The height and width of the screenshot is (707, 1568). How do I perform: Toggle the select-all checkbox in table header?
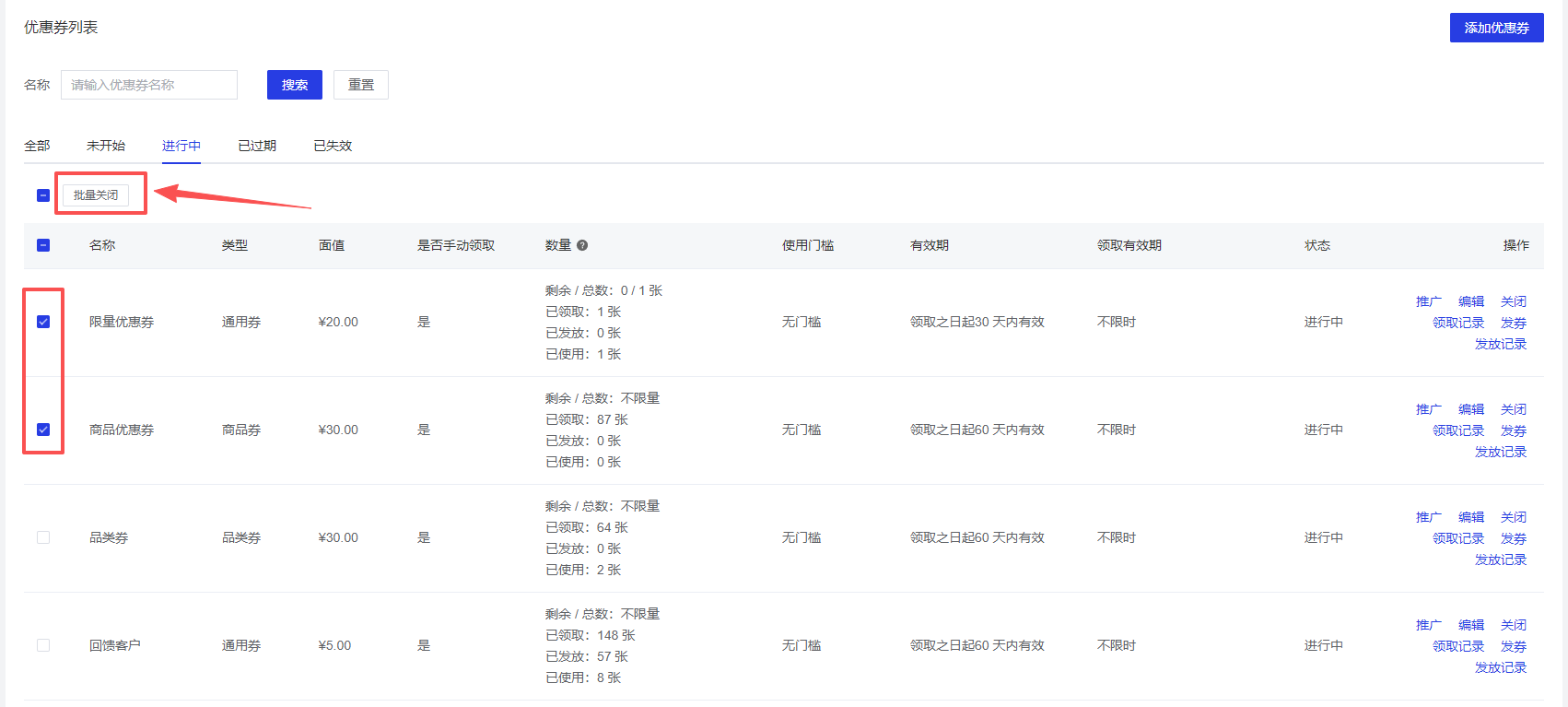coord(43,245)
